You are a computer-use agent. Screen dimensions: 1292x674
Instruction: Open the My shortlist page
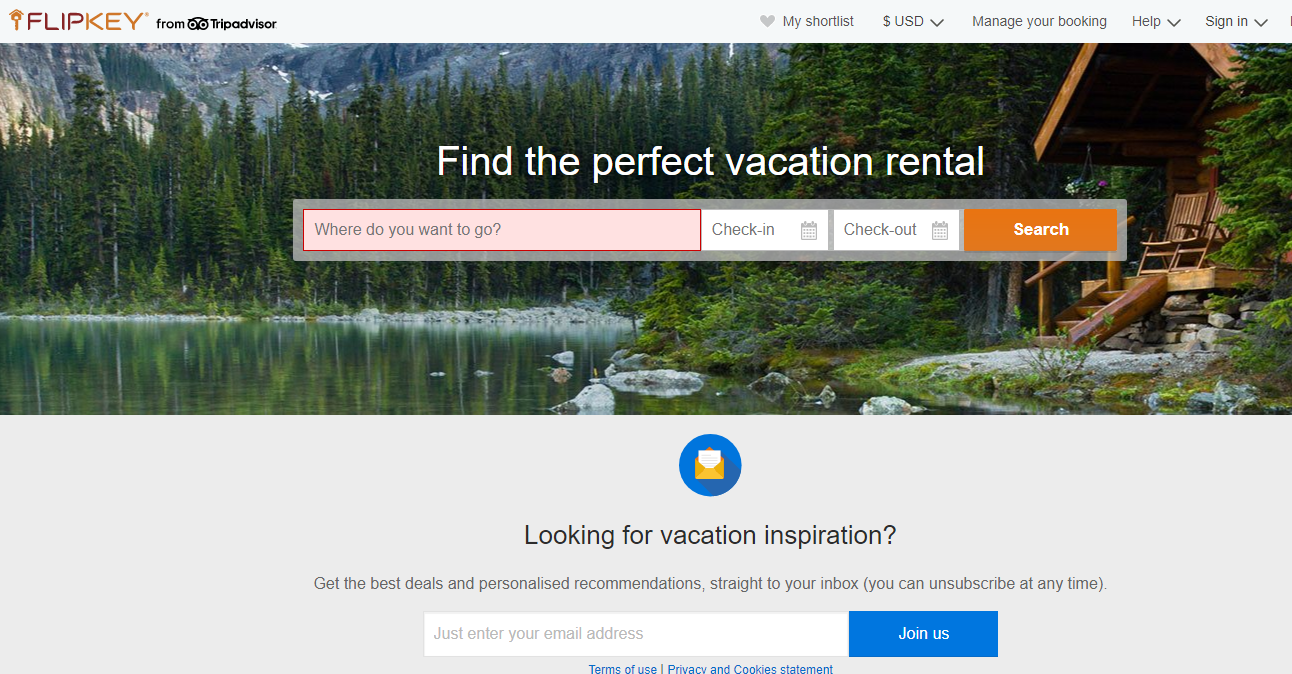[x=818, y=21]
